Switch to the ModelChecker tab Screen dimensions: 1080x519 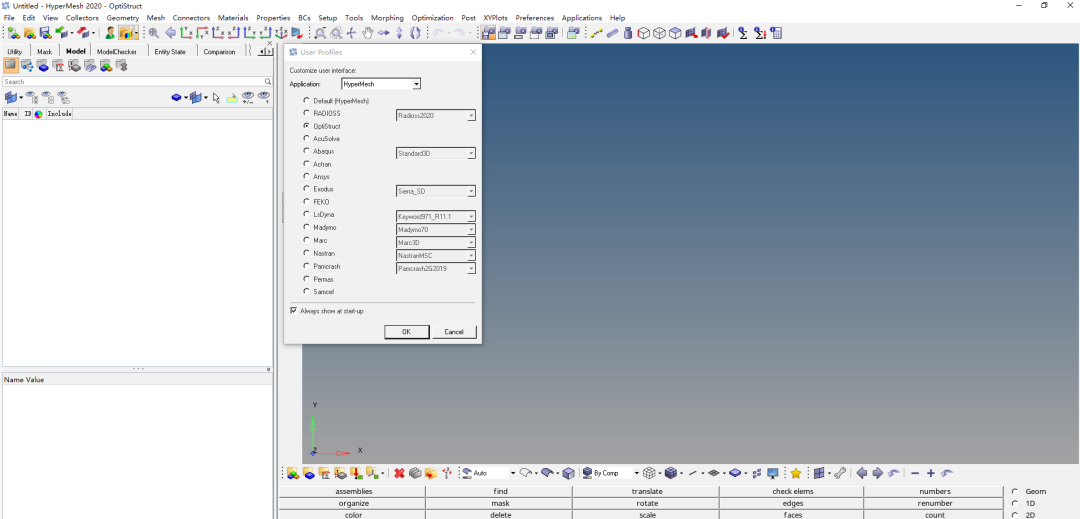tap(116, 51)
